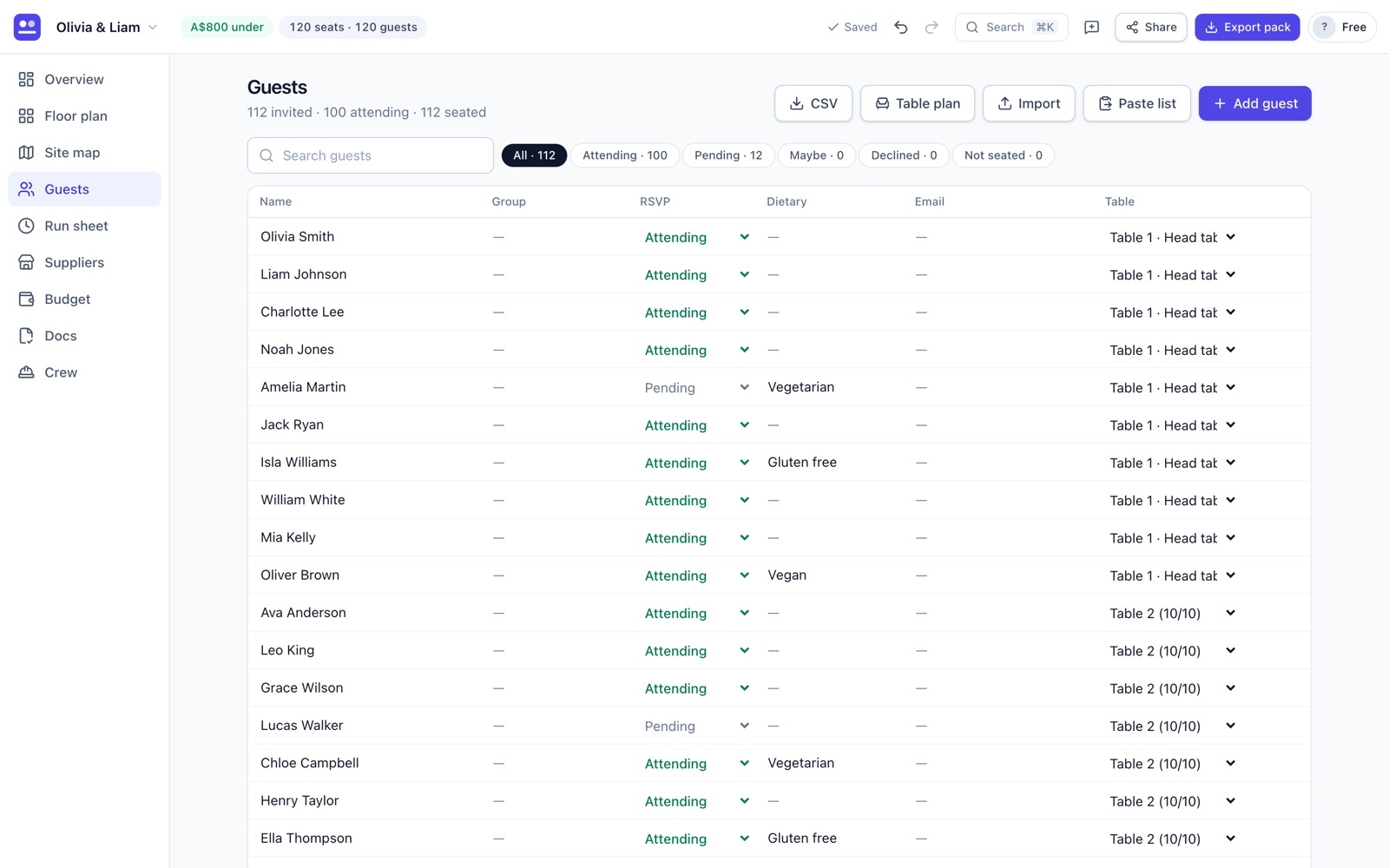Screen dimensions: 1389x868
Task: Navigate to Docs
Action: point(84,336)
